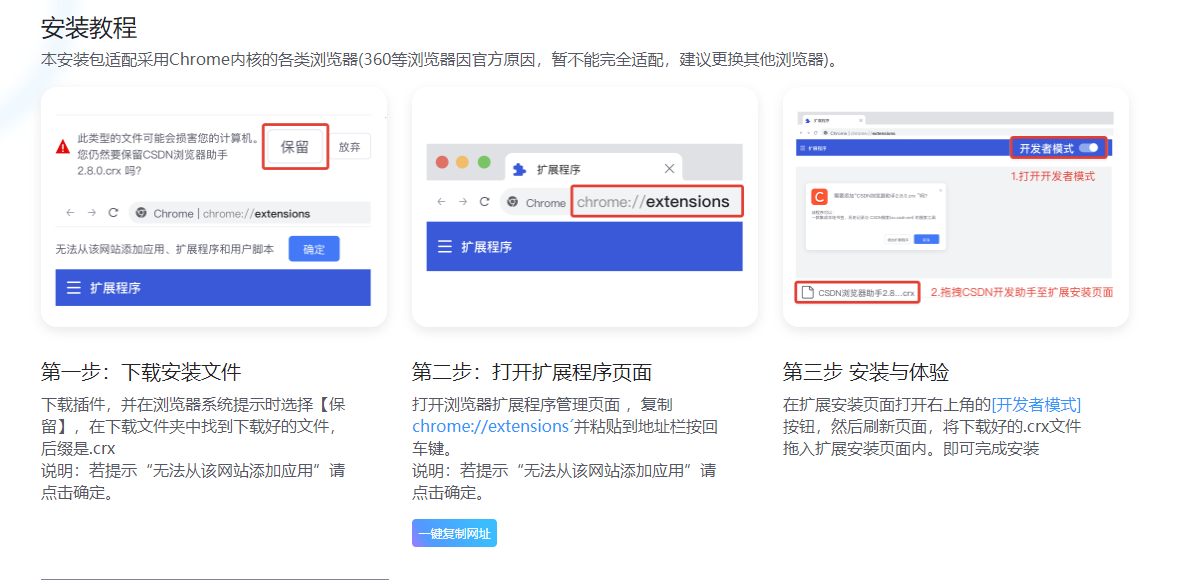The height and width of the screenshot is (584, 1182).
Task: Click red window dot in step-two image
Action: tap(442, 163)
